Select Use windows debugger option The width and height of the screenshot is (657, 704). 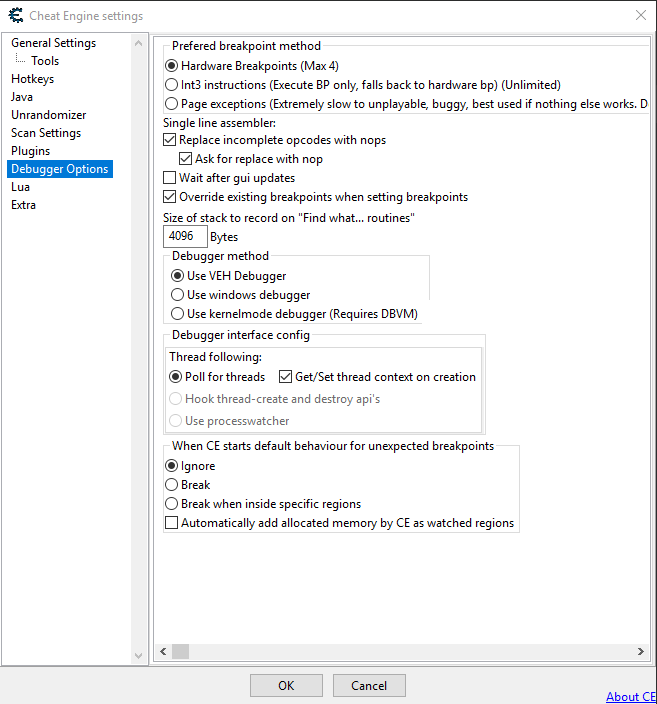[177, 295]
